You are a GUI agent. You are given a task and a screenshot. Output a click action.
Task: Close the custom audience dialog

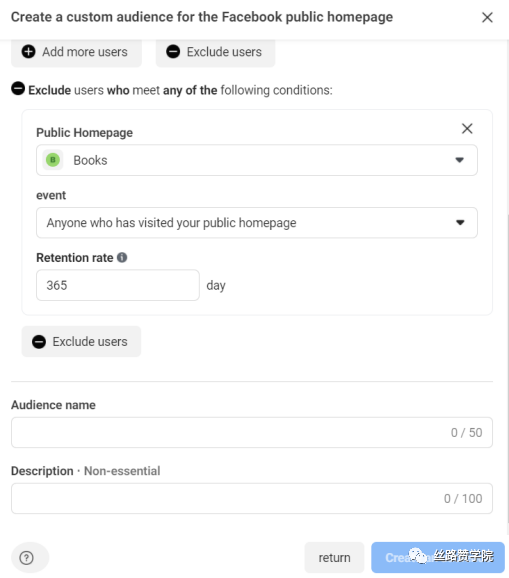coord(487,17)
